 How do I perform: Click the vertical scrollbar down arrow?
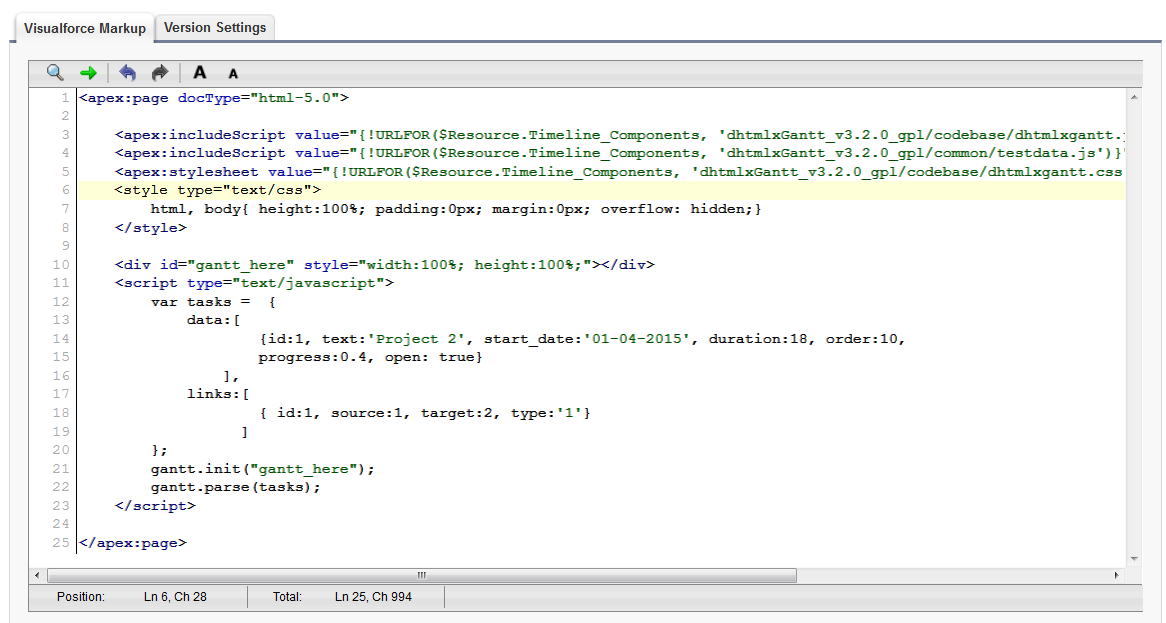(x=1134, y=558)
